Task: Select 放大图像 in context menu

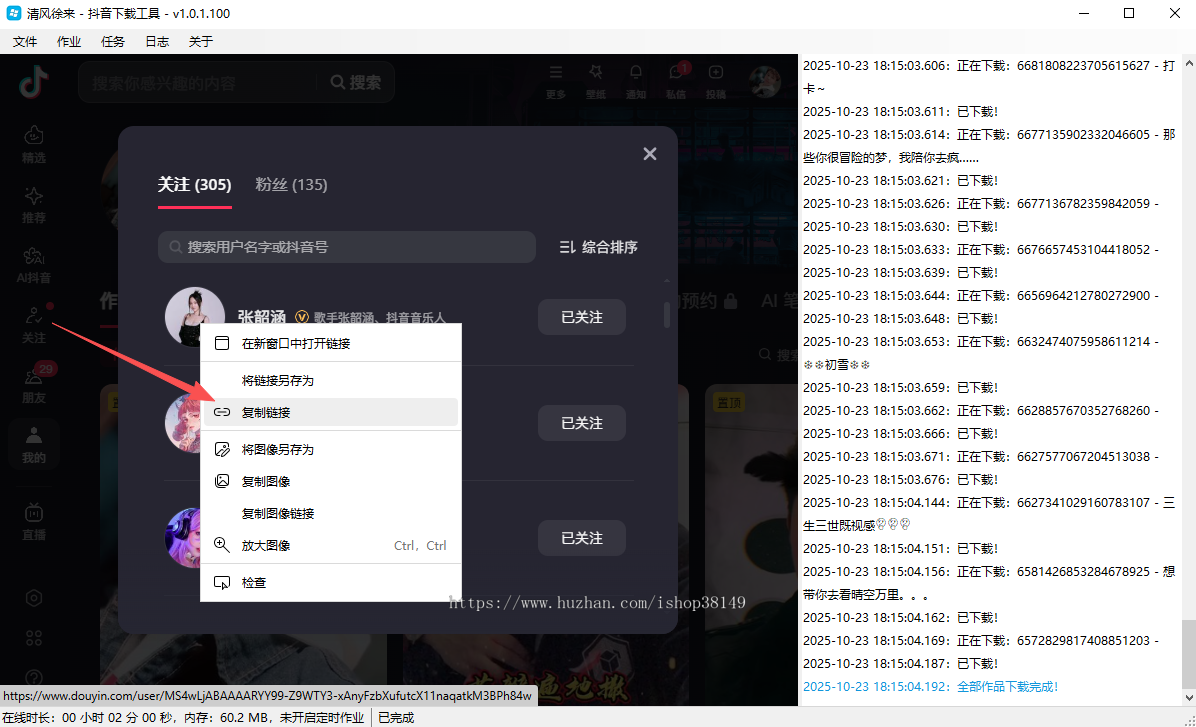Action: pos(330,545)
